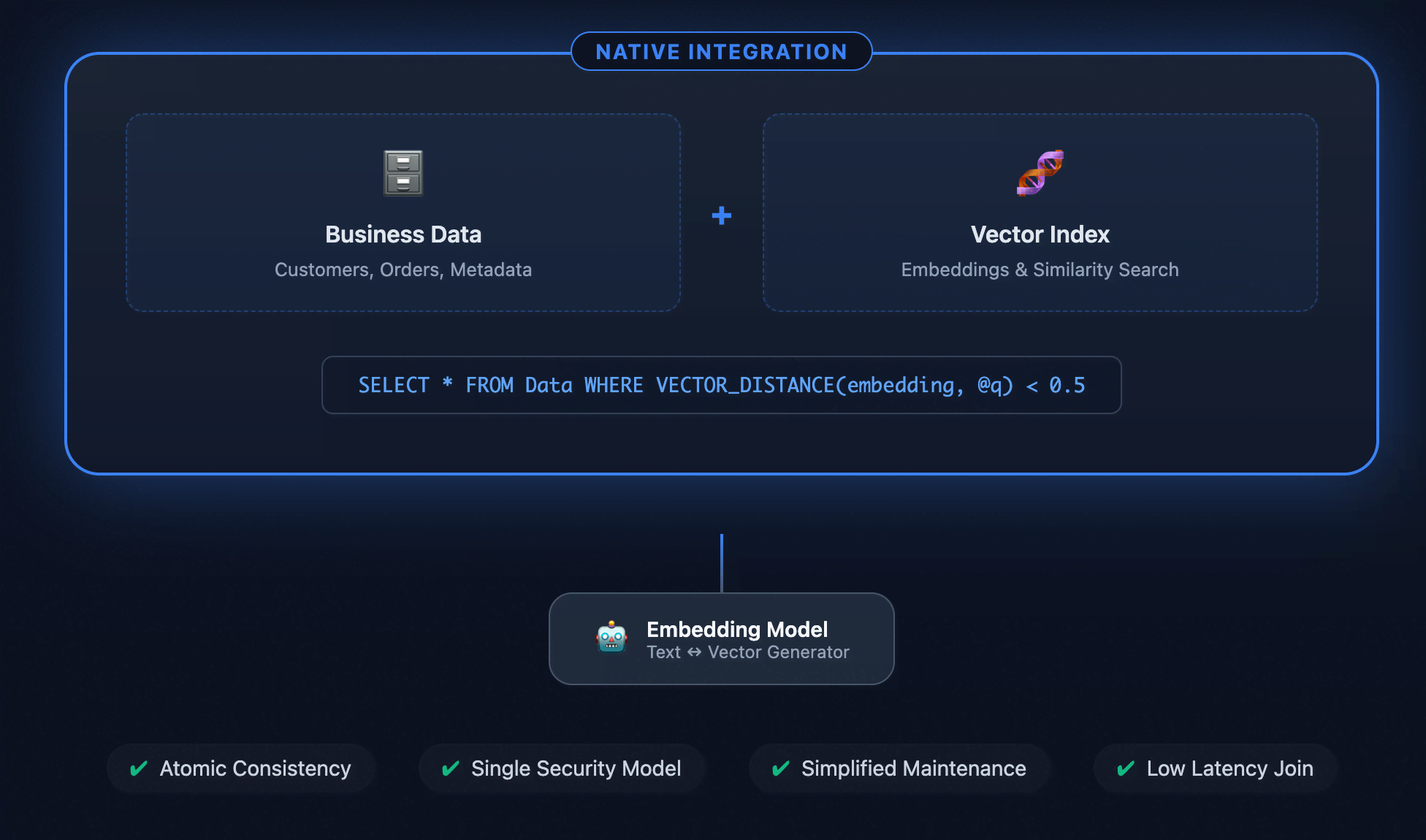Click the green check beside Low Latency Join
This screenshot has width=1426, height=840.
tap(1126, 768)
